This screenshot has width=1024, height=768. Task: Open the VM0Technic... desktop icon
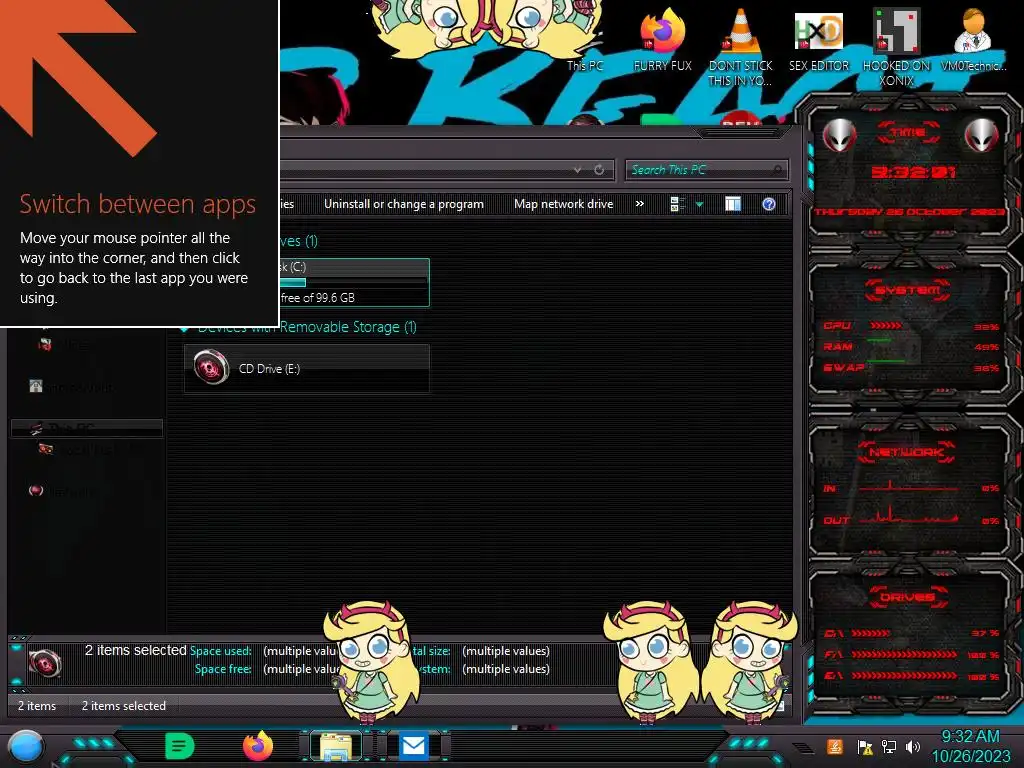[973, 39]
